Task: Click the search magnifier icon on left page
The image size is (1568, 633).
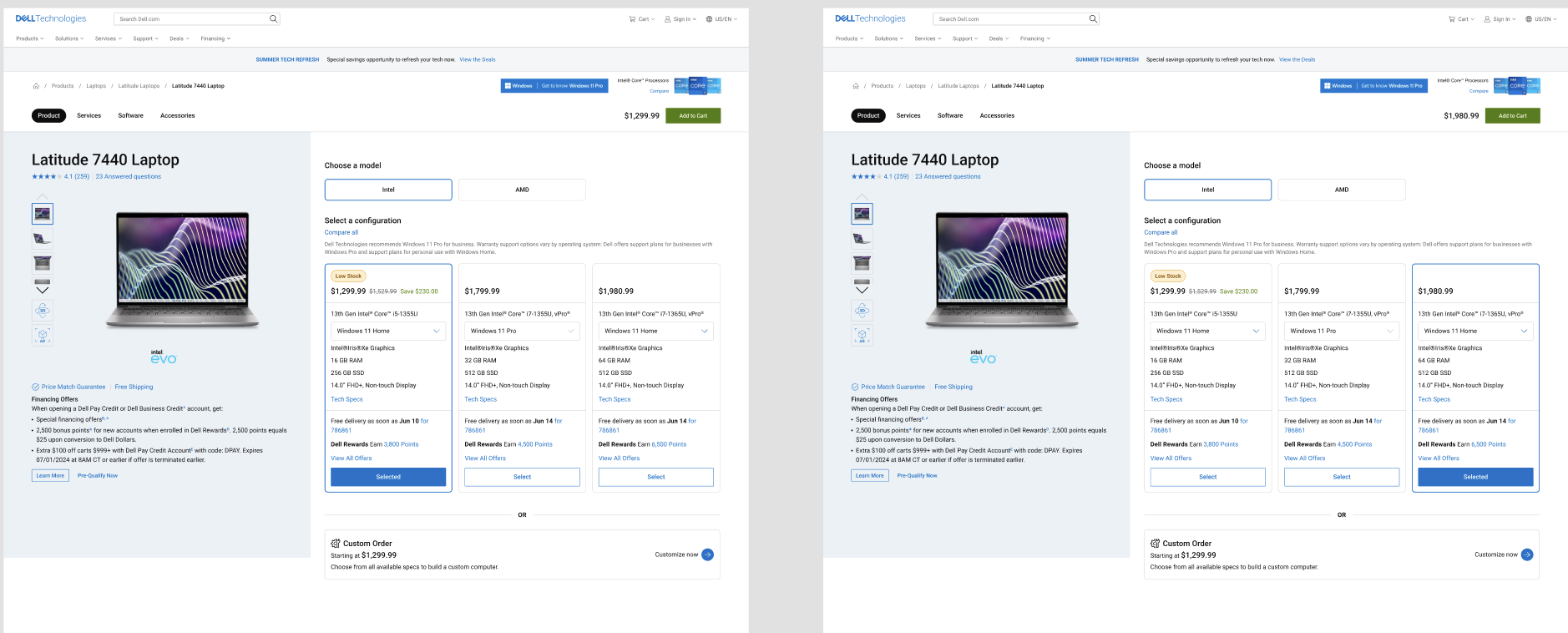Action: 273,18
